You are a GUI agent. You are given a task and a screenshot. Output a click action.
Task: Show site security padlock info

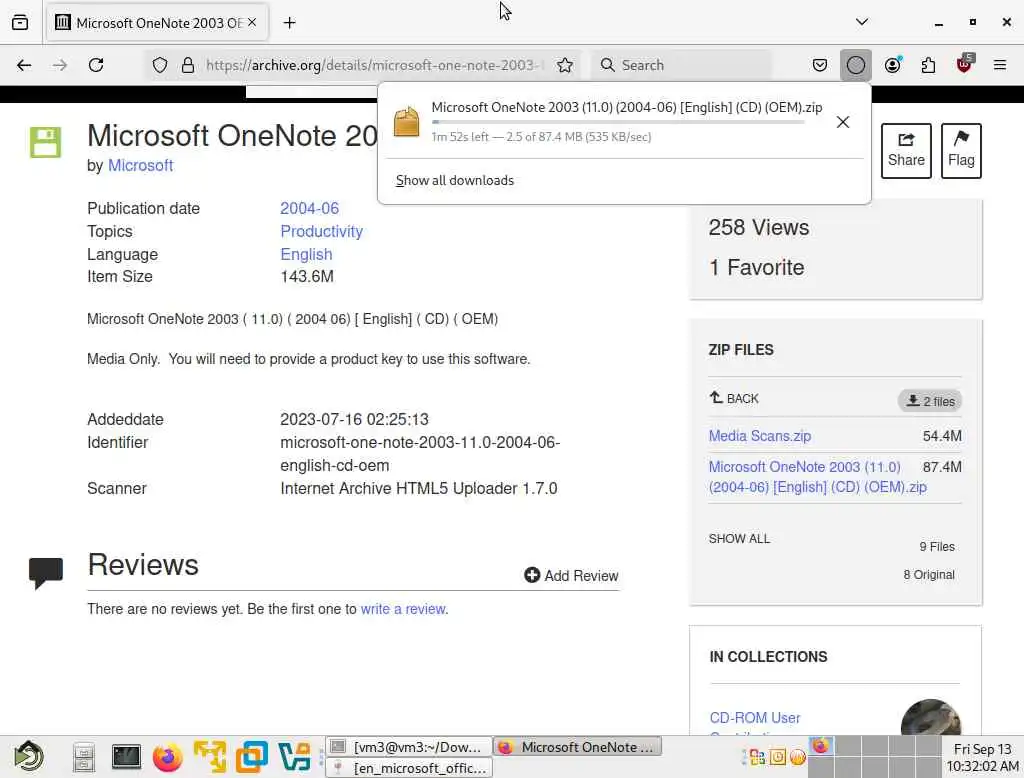point(188,65)
